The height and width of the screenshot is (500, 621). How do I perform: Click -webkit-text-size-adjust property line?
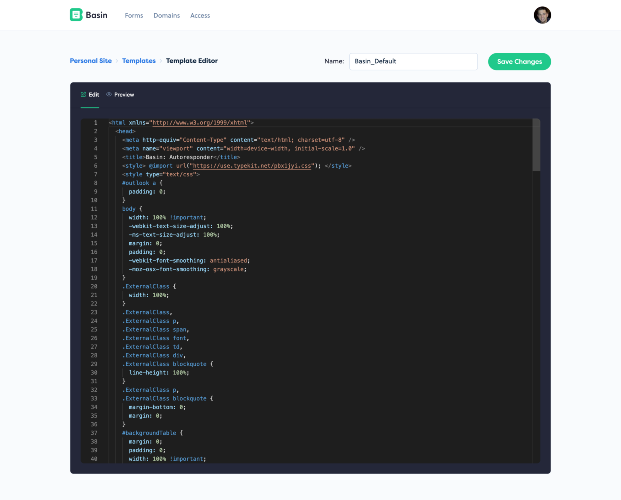(181, 226)
